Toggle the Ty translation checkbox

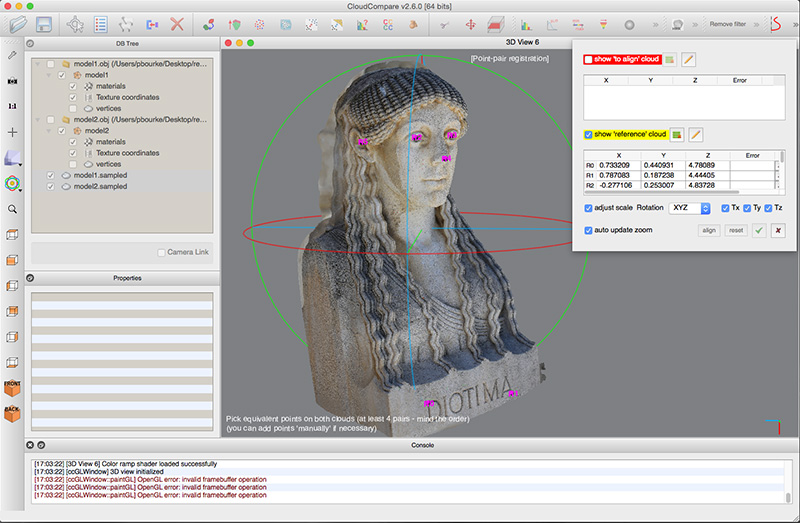[x=747, y=208]
